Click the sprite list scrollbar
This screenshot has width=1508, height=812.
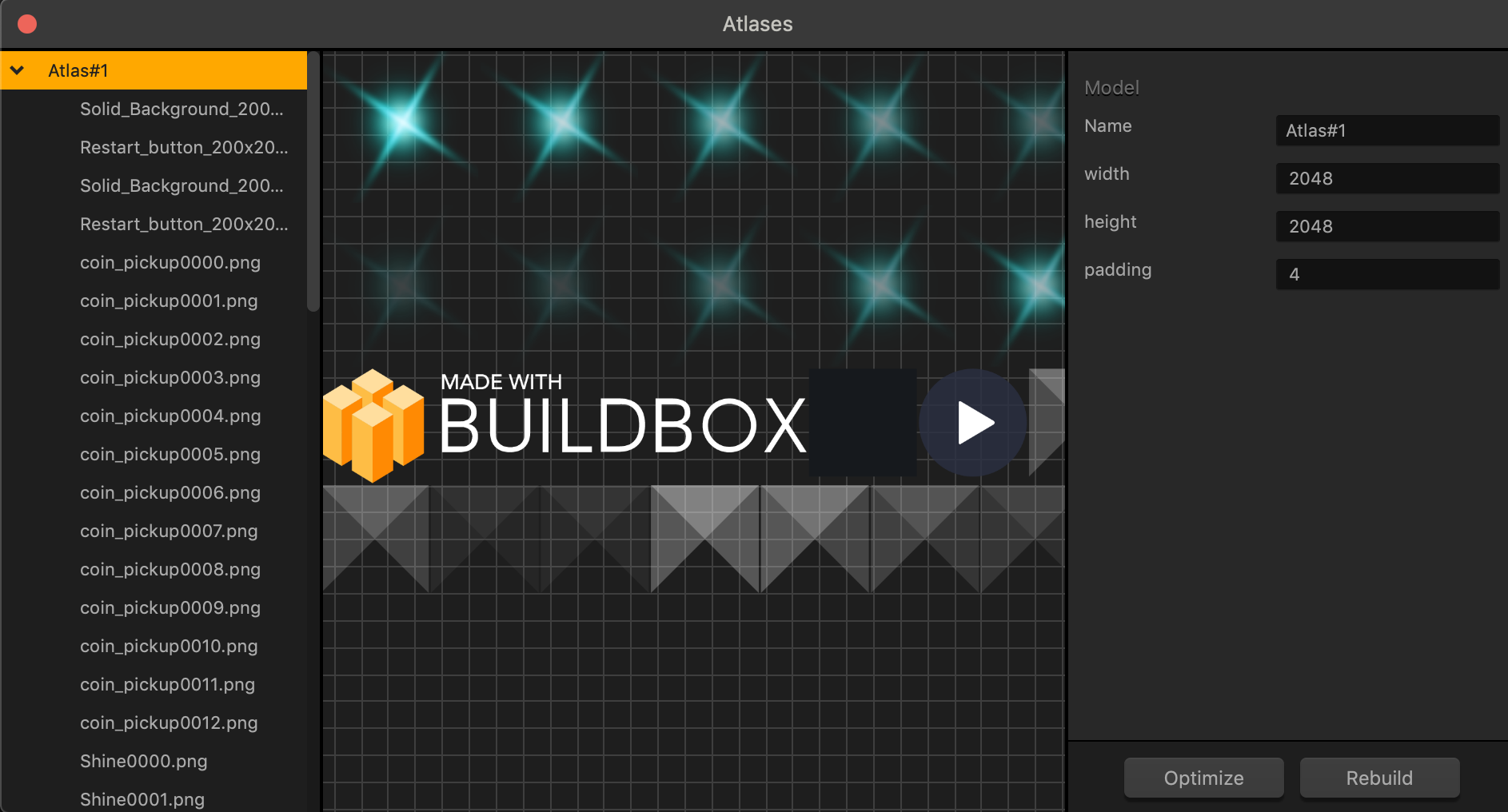click(313, 182)
